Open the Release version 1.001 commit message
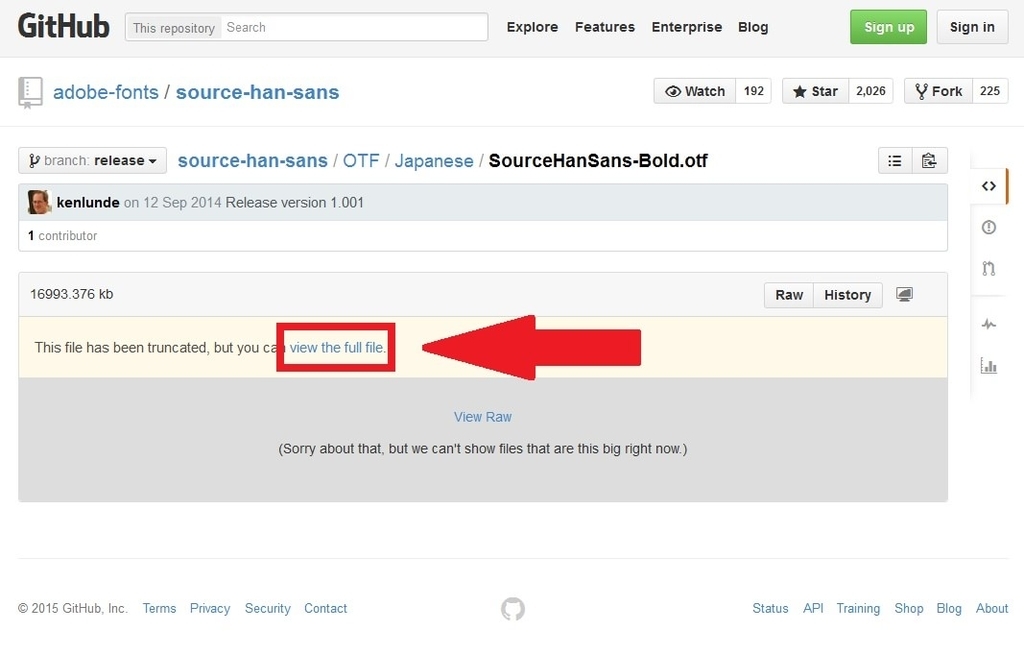The image size is (1024, 655). click(295, 202)
